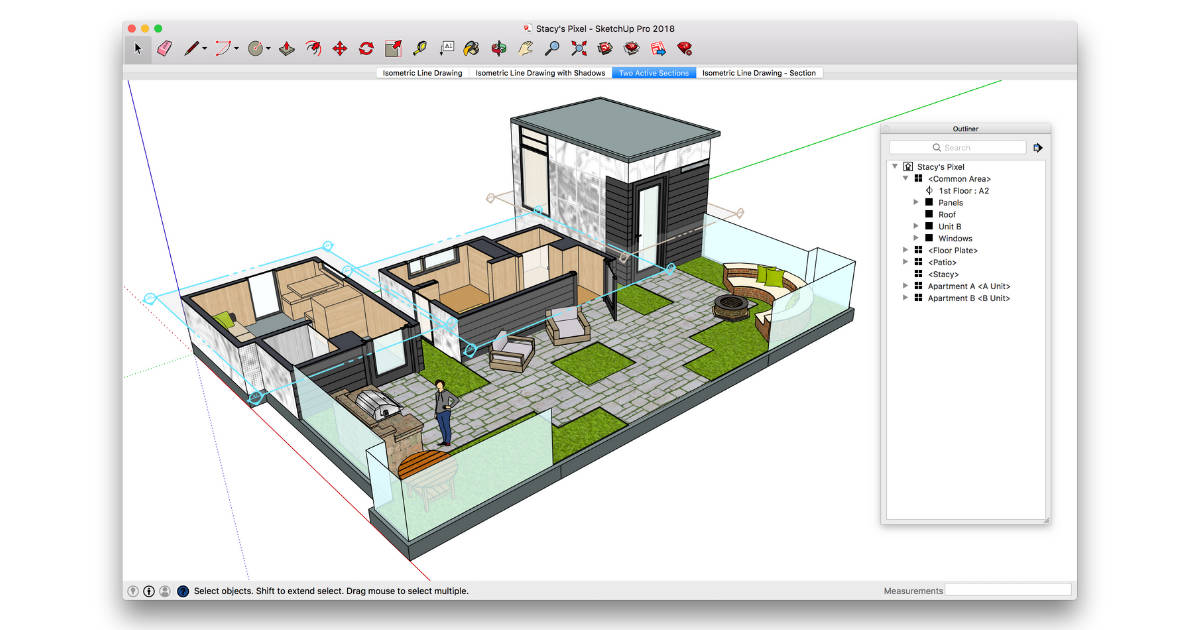Click Zoom Extents in the toolbar
1200x630 pixels.
click(x=578, y=47)
